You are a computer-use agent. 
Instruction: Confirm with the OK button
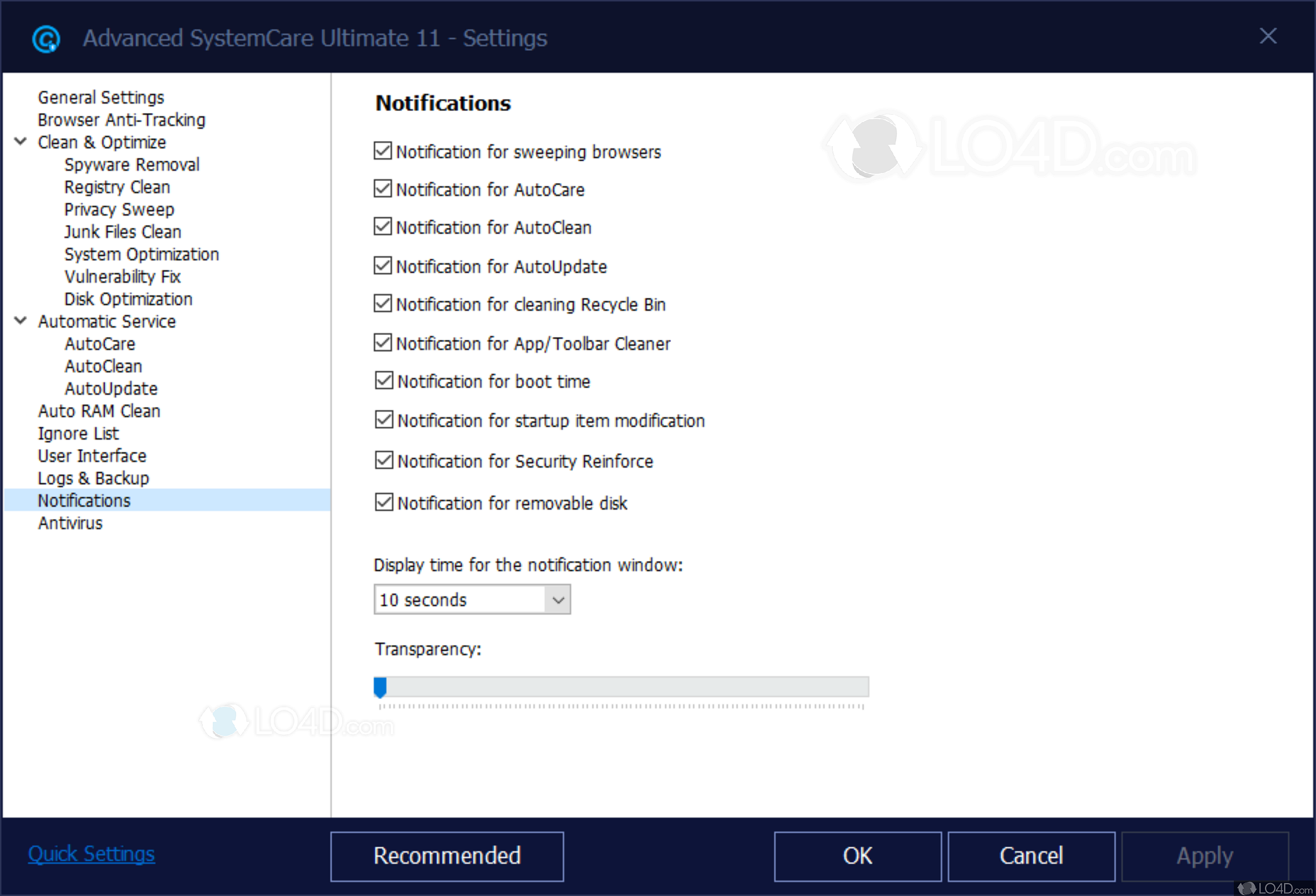coord(857,856)
